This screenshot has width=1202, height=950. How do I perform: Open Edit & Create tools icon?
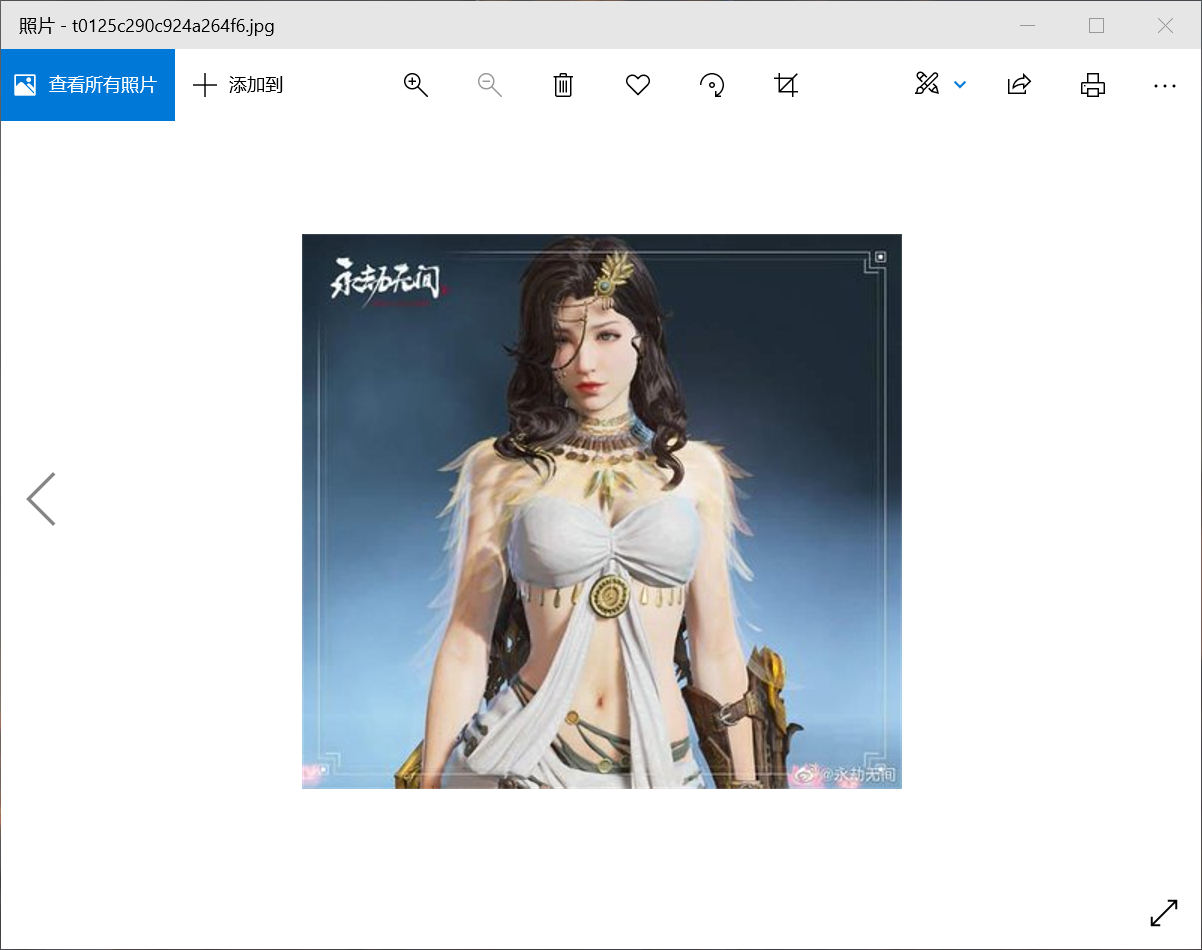click(927, 84)
